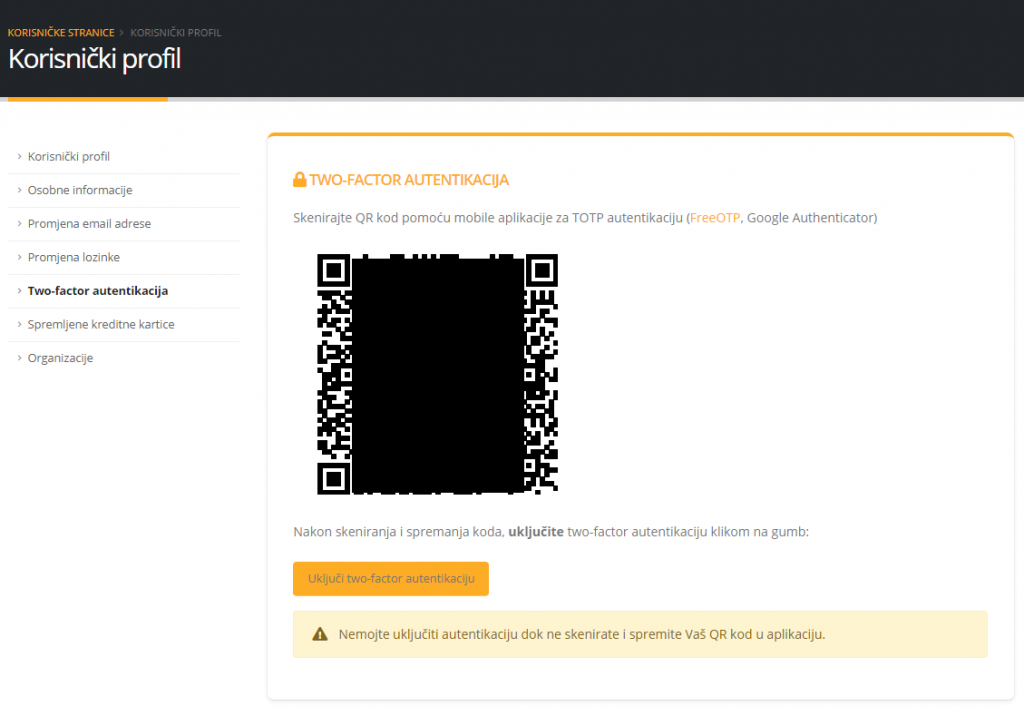Image resolution: width=1024 pixels, height=716 pixels.
Task: Click the warning triangle icon in the yellow alert
Action: [x=320, y=634]
